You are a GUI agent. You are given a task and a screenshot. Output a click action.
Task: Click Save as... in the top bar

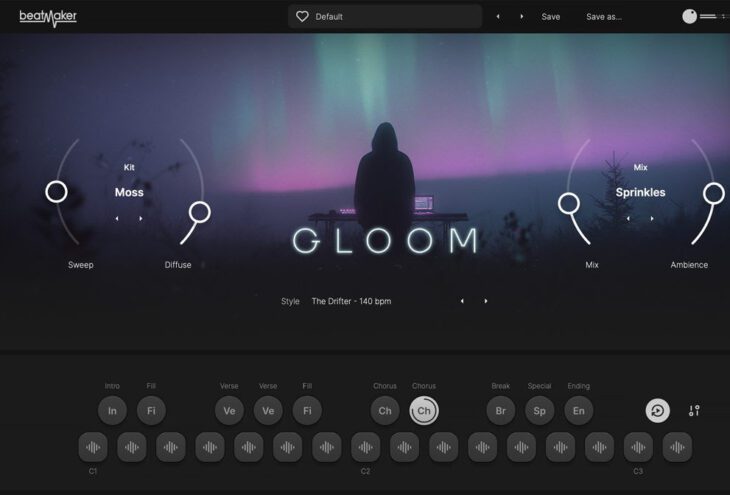coord(603,17)
